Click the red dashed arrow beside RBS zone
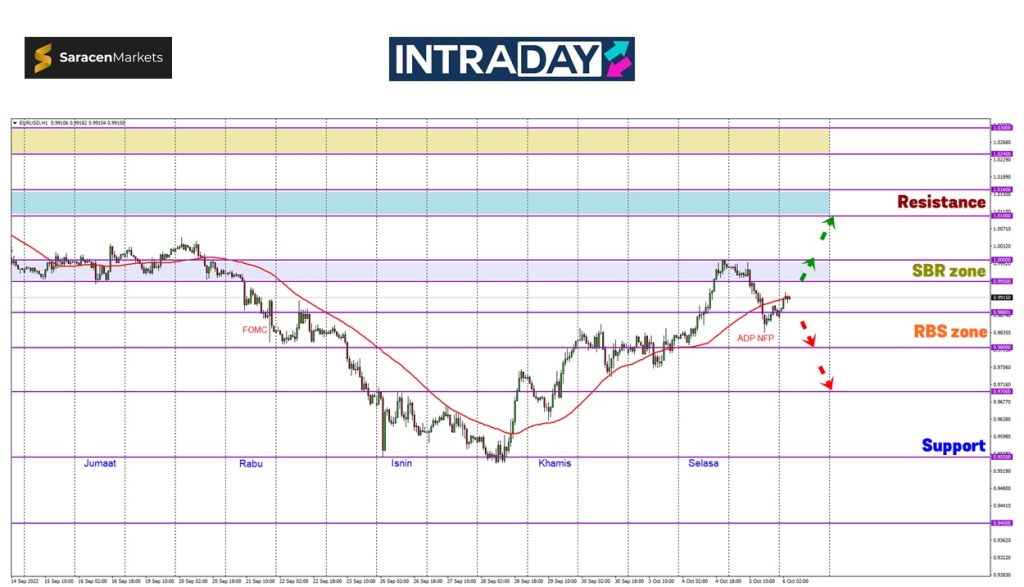Viewport: 1024px width, 587px height. (810, 333)
